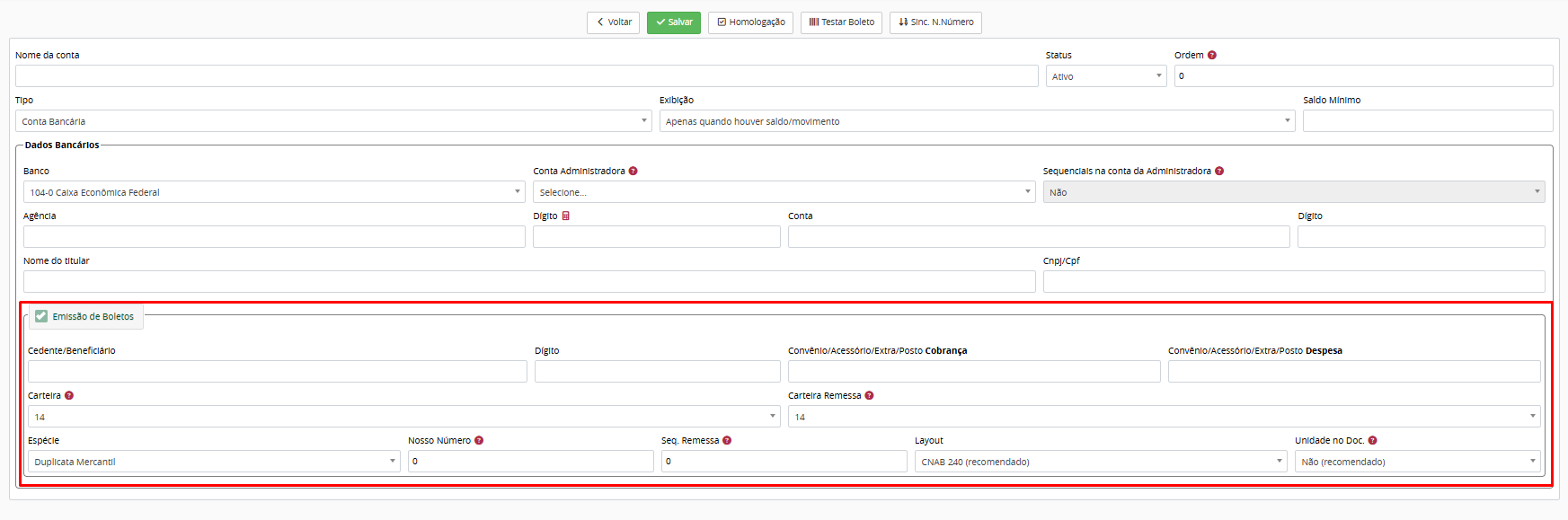The height and width of the screenshot is (520, 1568).
Task: Click help icon beside Carteira label
Action: pyautogui.click(x=69, y=395)
